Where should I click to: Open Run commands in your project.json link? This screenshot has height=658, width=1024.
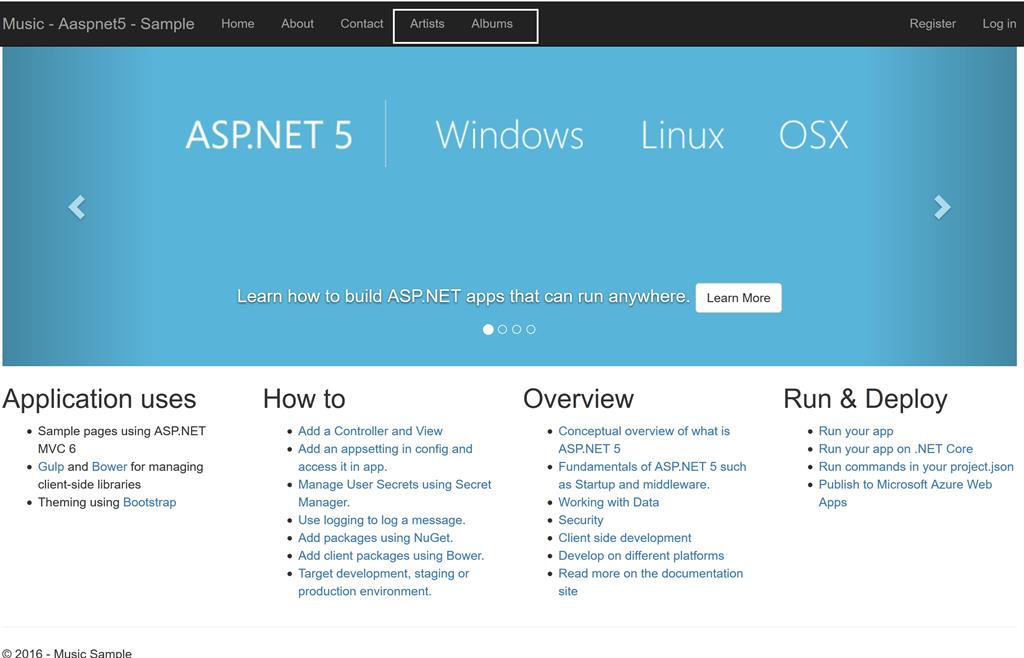tap(916, 467)
